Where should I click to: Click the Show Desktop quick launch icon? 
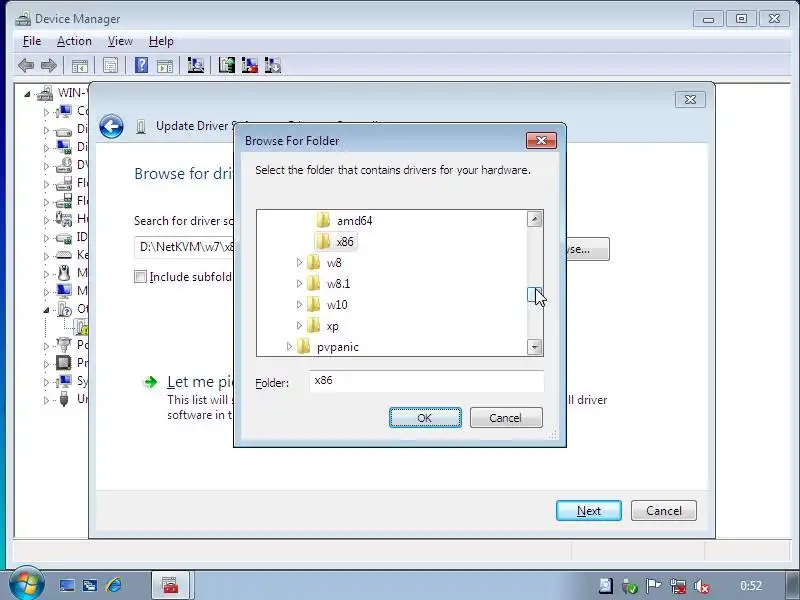[66, 585]
